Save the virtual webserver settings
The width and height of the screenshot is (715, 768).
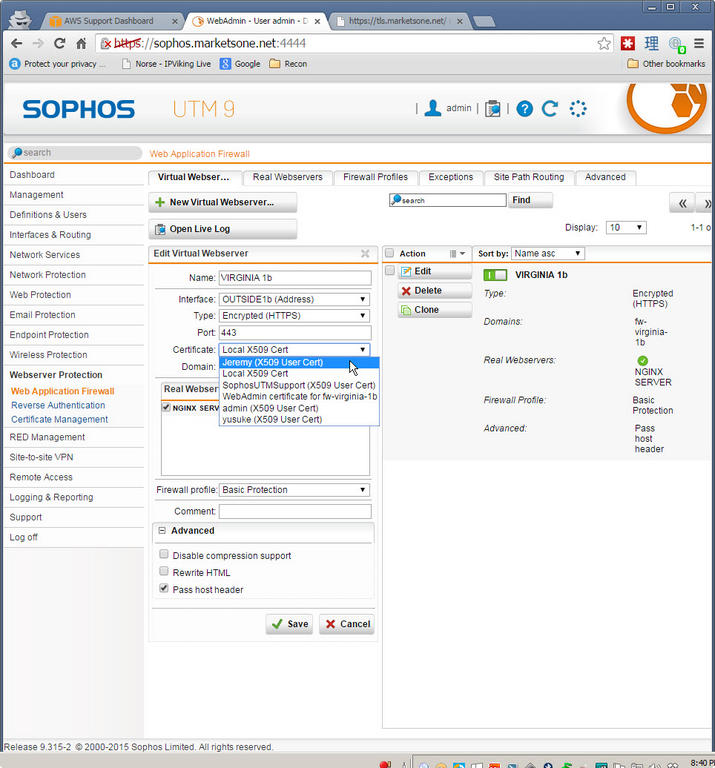pyautogui.click(x=290, y=624)
